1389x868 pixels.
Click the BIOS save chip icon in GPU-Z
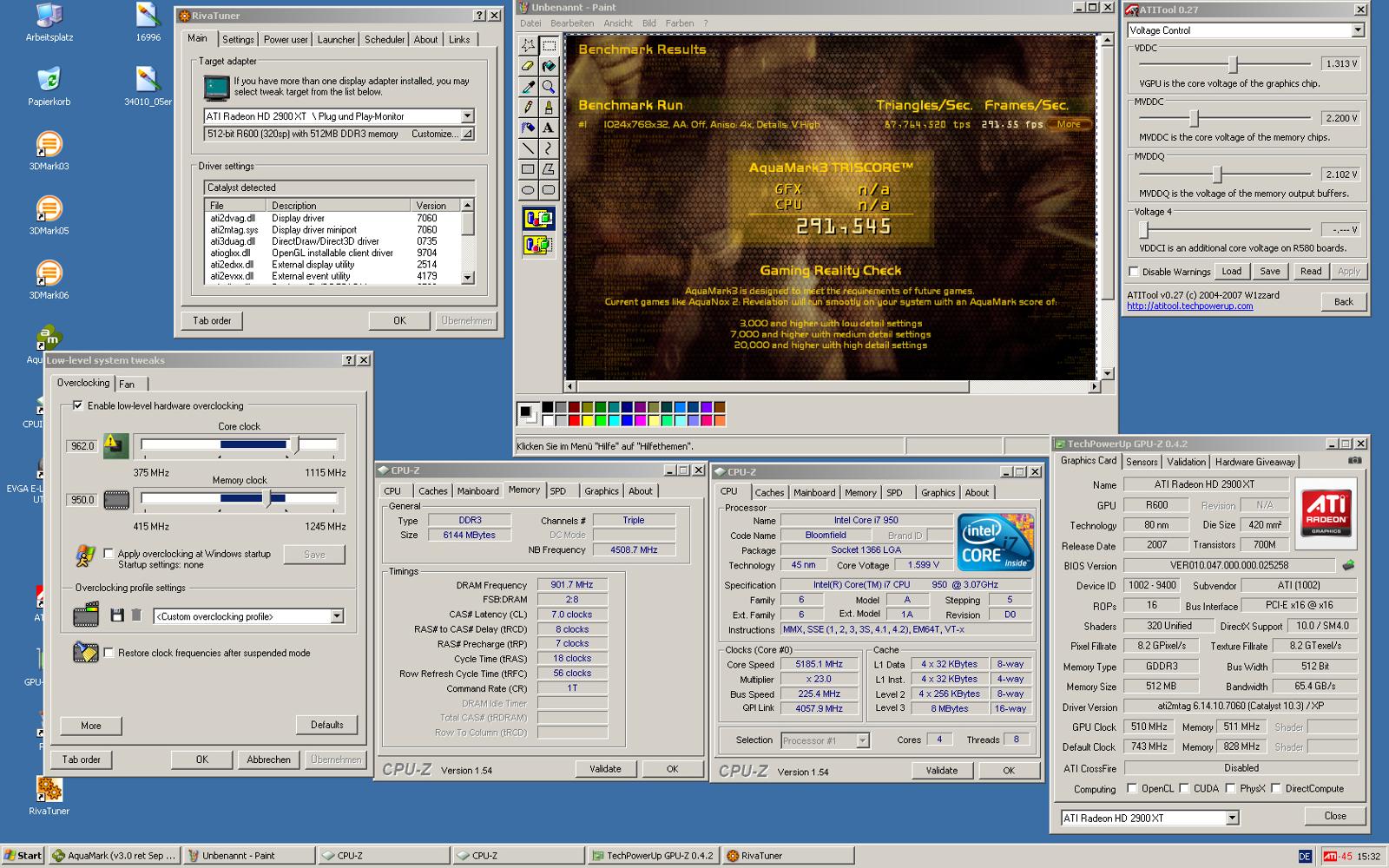click(1348, 565)
